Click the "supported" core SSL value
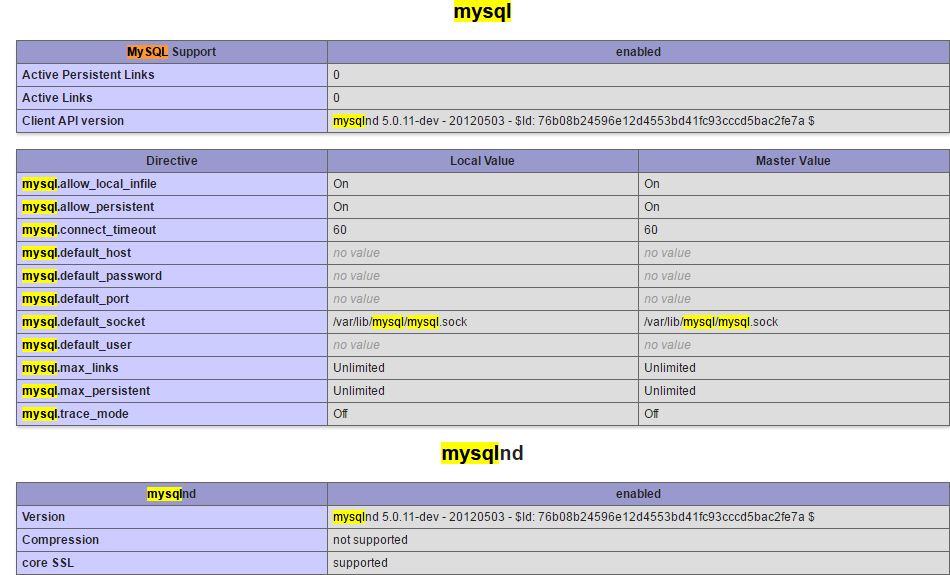 (x=360, y=563)
